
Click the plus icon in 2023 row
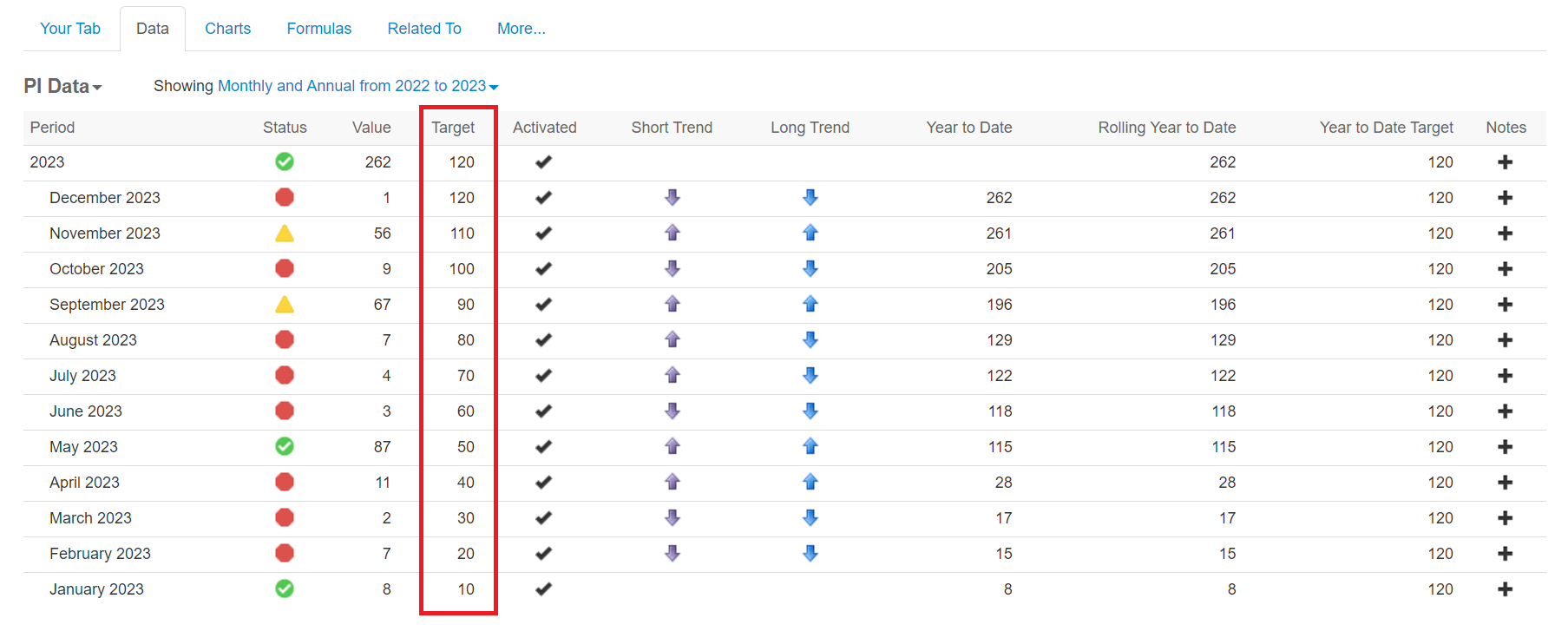1505,162
